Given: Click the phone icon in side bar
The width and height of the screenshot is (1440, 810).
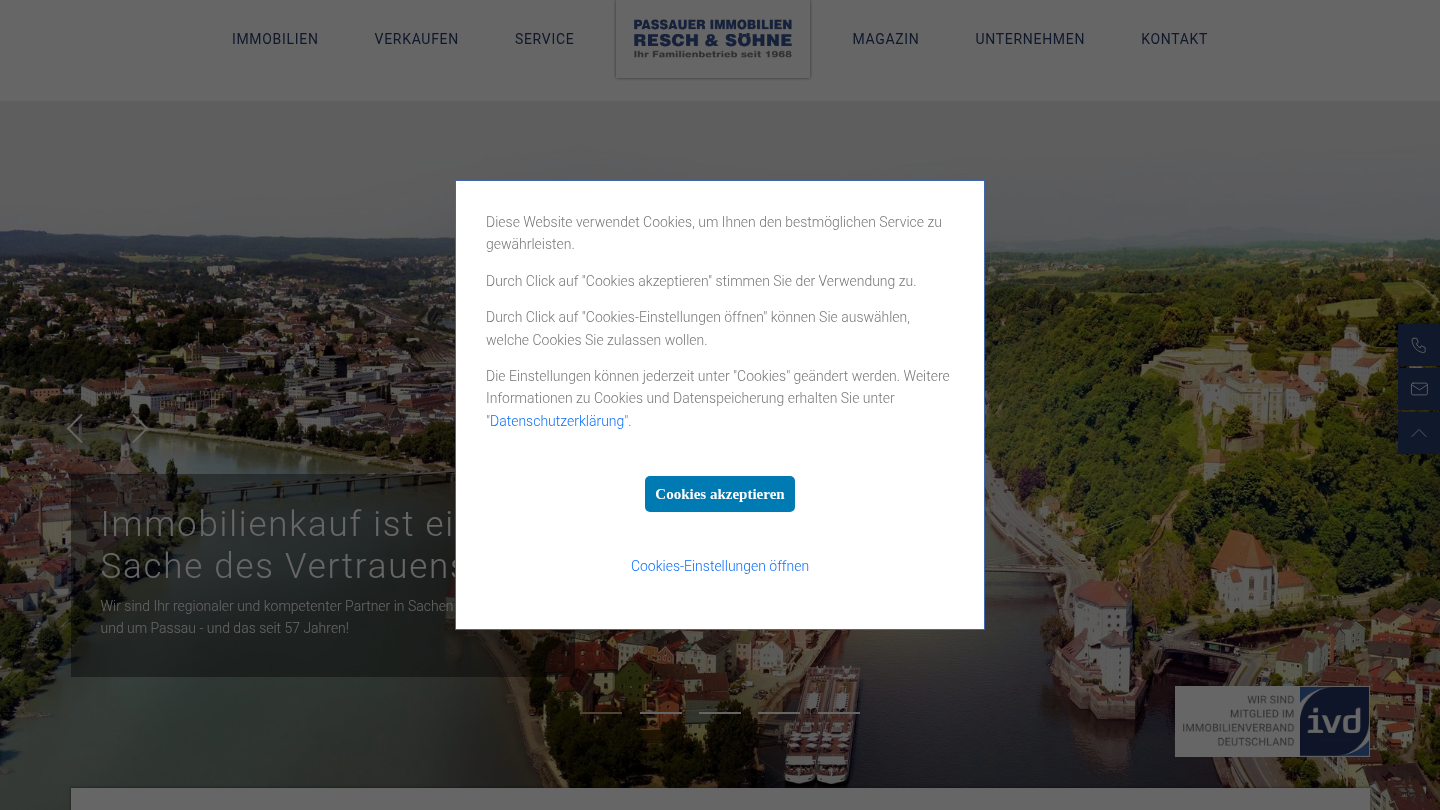Looking at the screenshot, I should (1418, 345).
